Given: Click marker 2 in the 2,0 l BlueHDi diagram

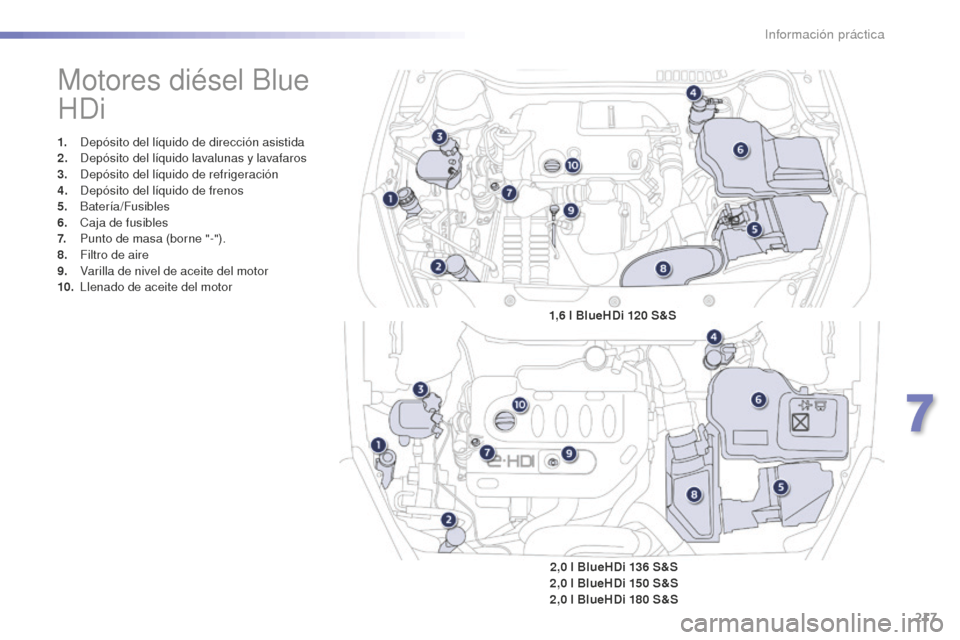Looking at the screenshot, I should [449, 520].
